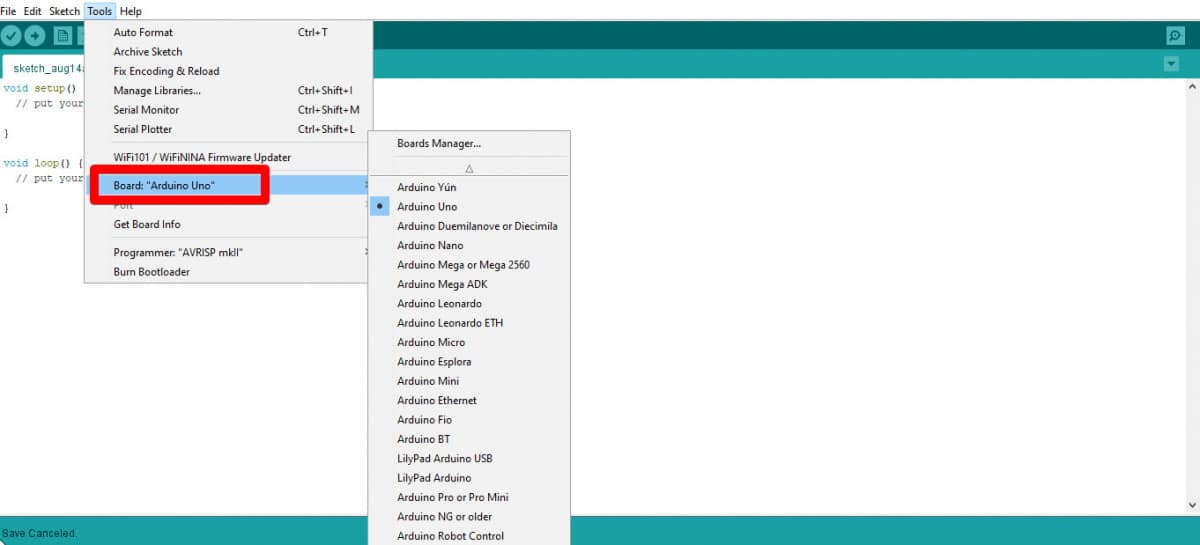Viewport: 1200px width, 545px height.
Task: Click the Upload arrow toolbar icon
Action: pos(35,36)
